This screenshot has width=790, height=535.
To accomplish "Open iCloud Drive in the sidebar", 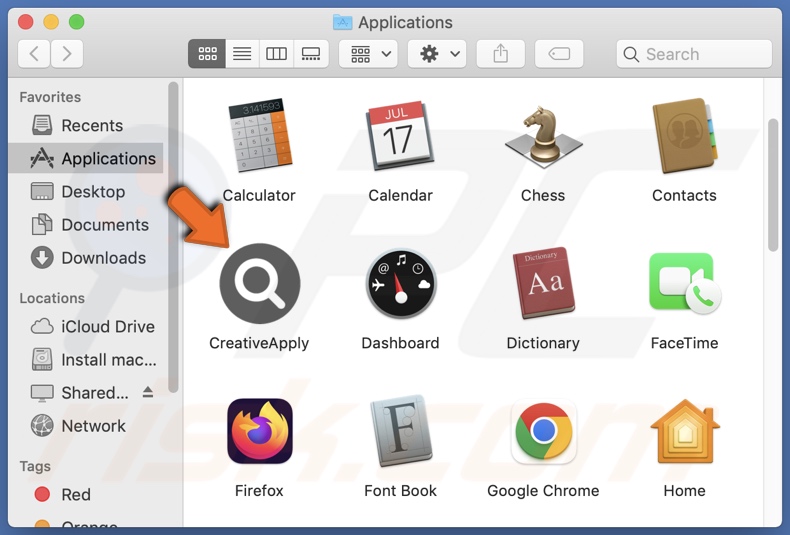I will pos(86,326).
